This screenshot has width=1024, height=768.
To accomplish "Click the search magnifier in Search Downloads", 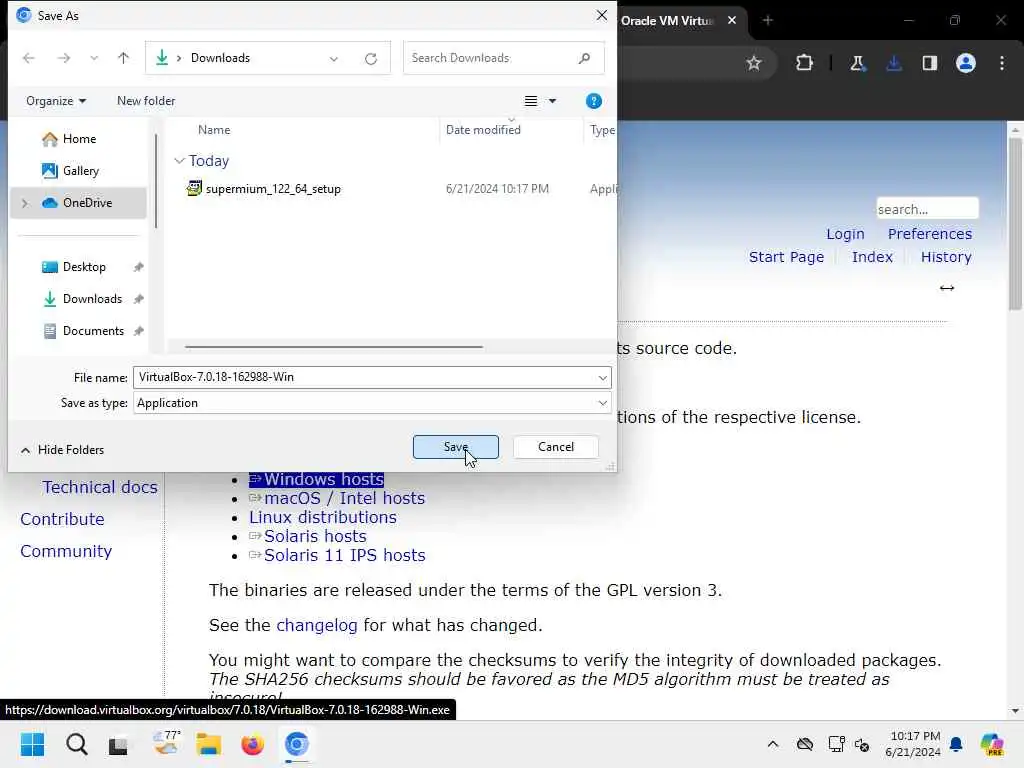I will click(584, 58).
